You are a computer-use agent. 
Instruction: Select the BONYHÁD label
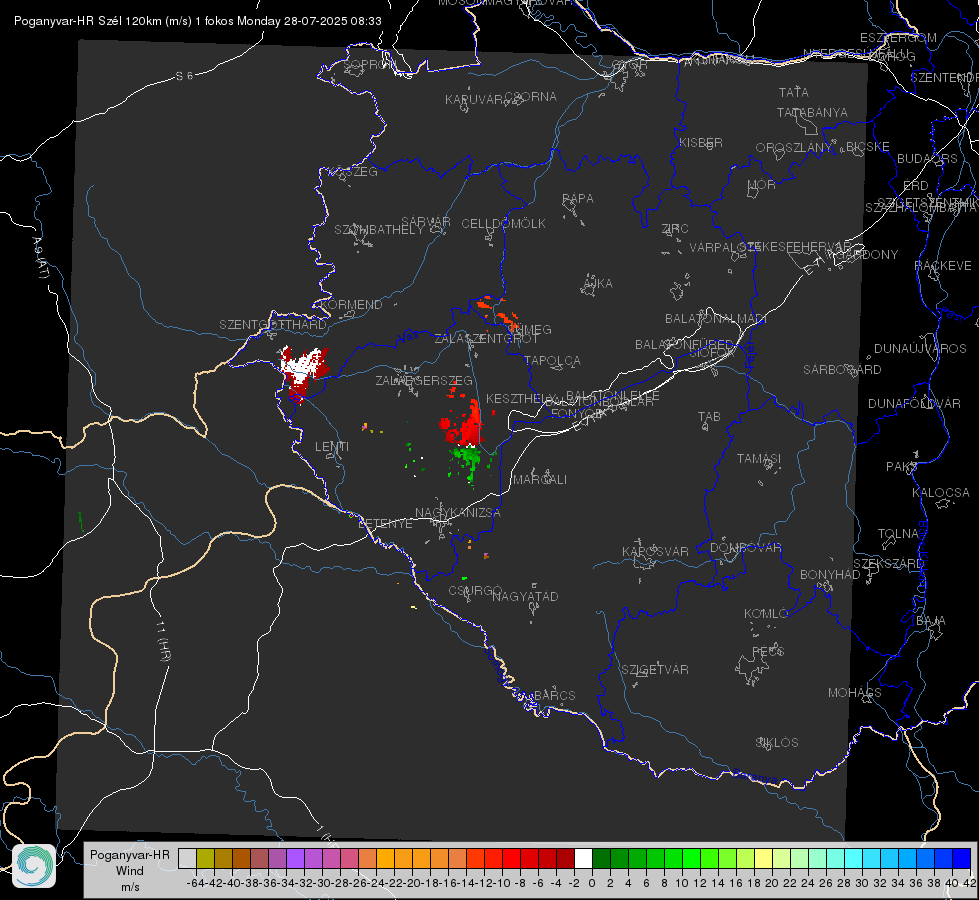830,575
